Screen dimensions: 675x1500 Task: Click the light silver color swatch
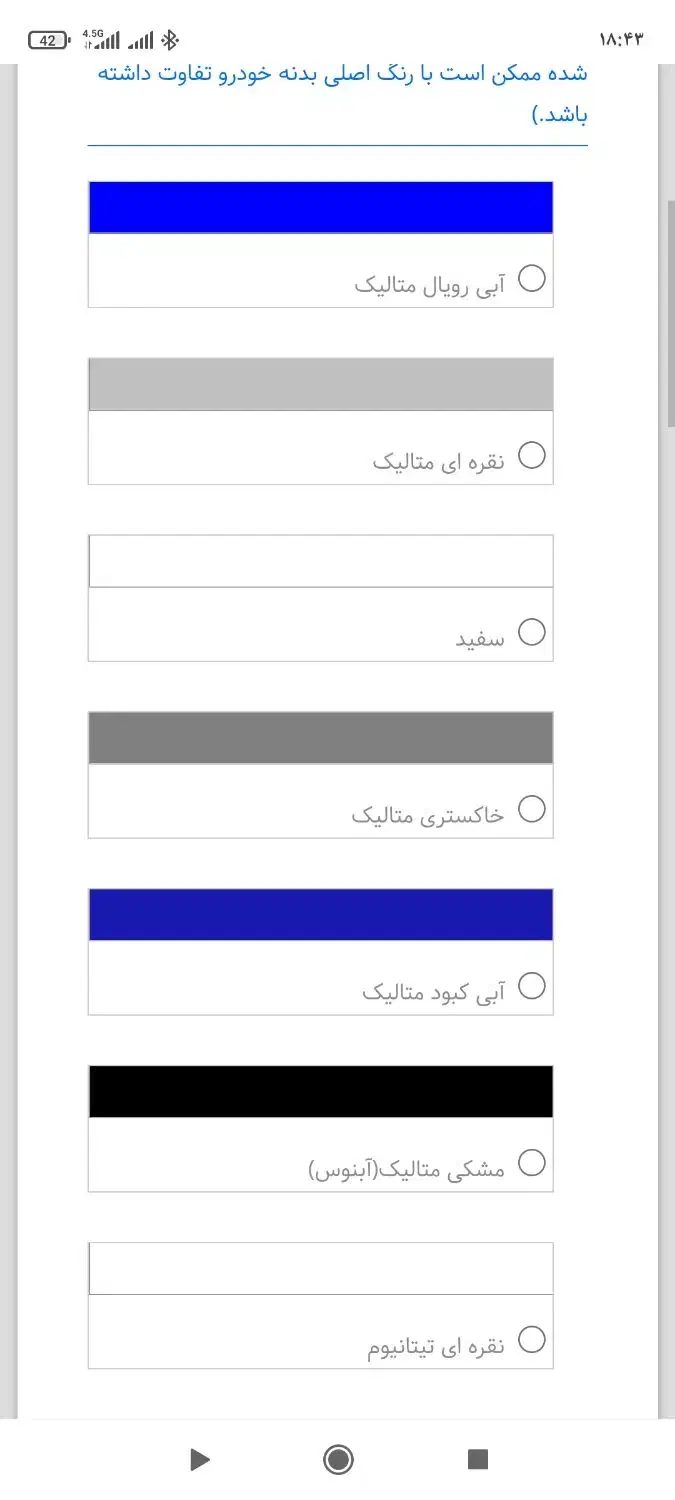click(x=320, y=385)
